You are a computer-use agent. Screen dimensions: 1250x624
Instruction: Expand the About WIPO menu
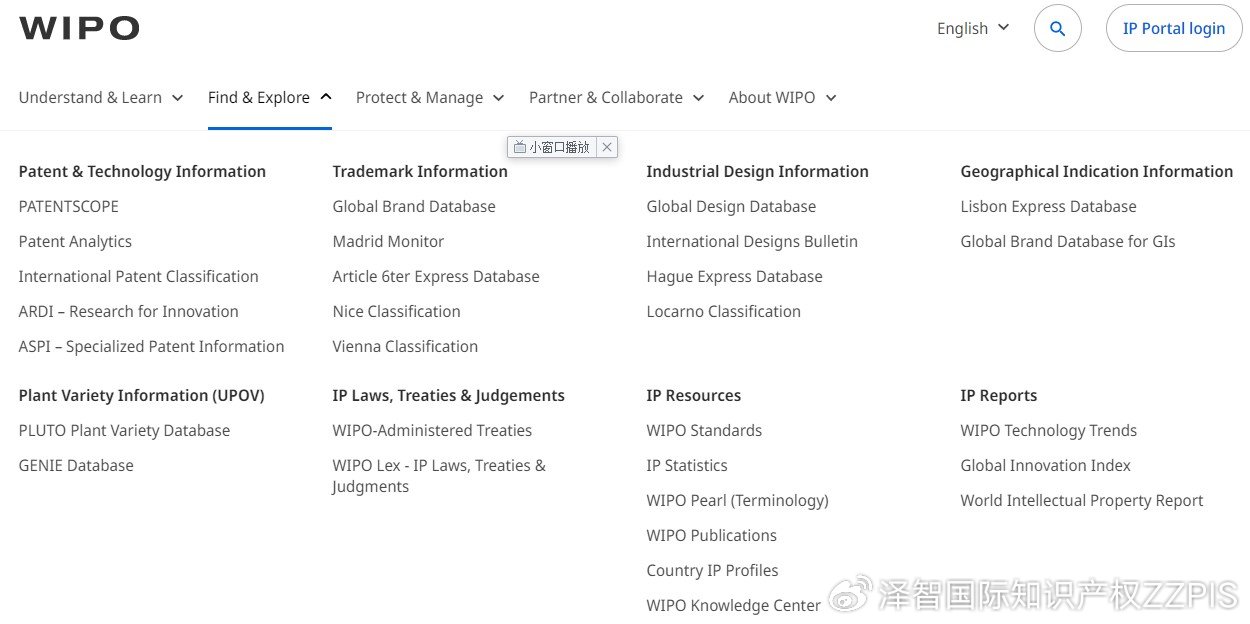click(x=783, y=97)
